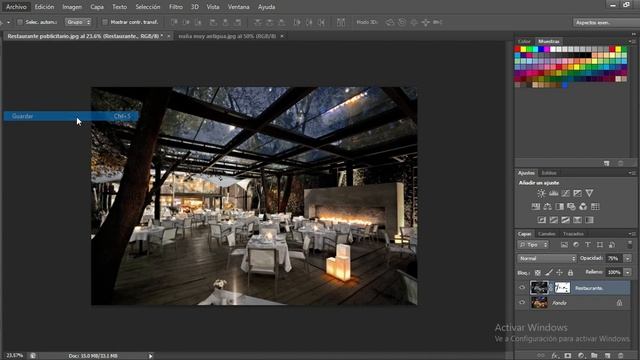Switch to the Canales tab
The height and width of the screenshot is (360, 640).
[547, 234]
